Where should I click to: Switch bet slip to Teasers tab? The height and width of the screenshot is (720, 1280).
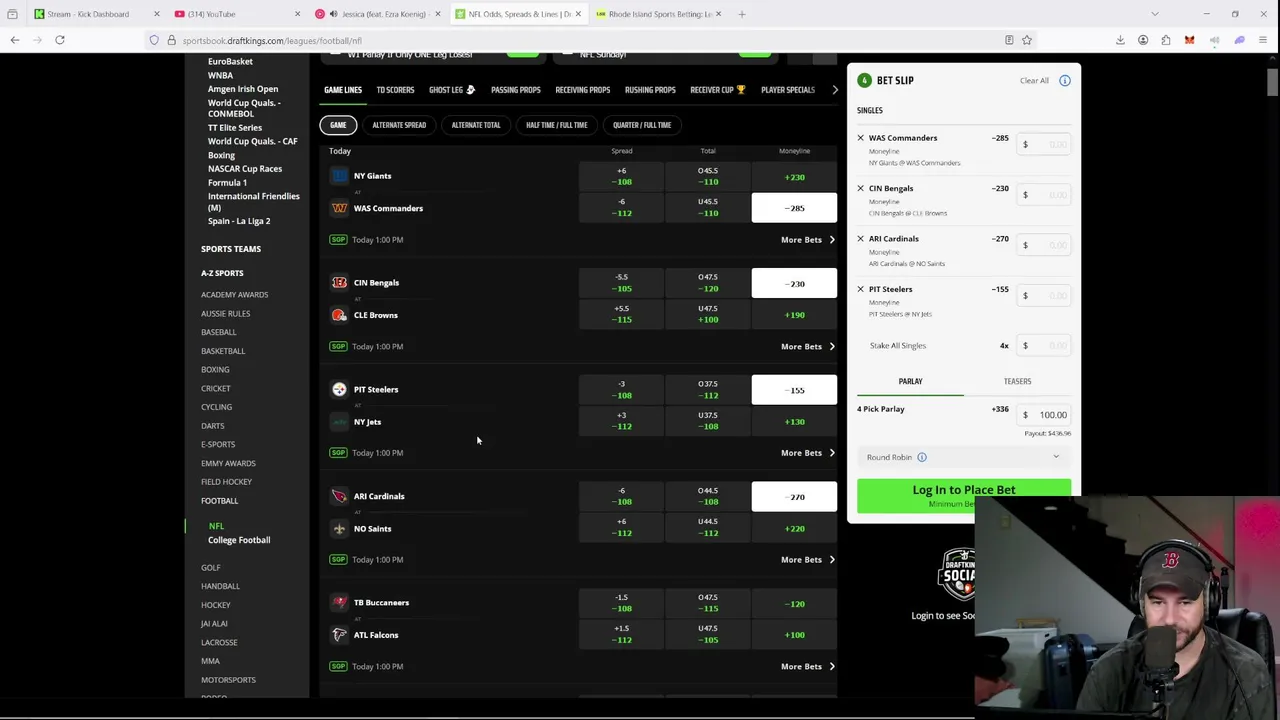point(1017,381)
